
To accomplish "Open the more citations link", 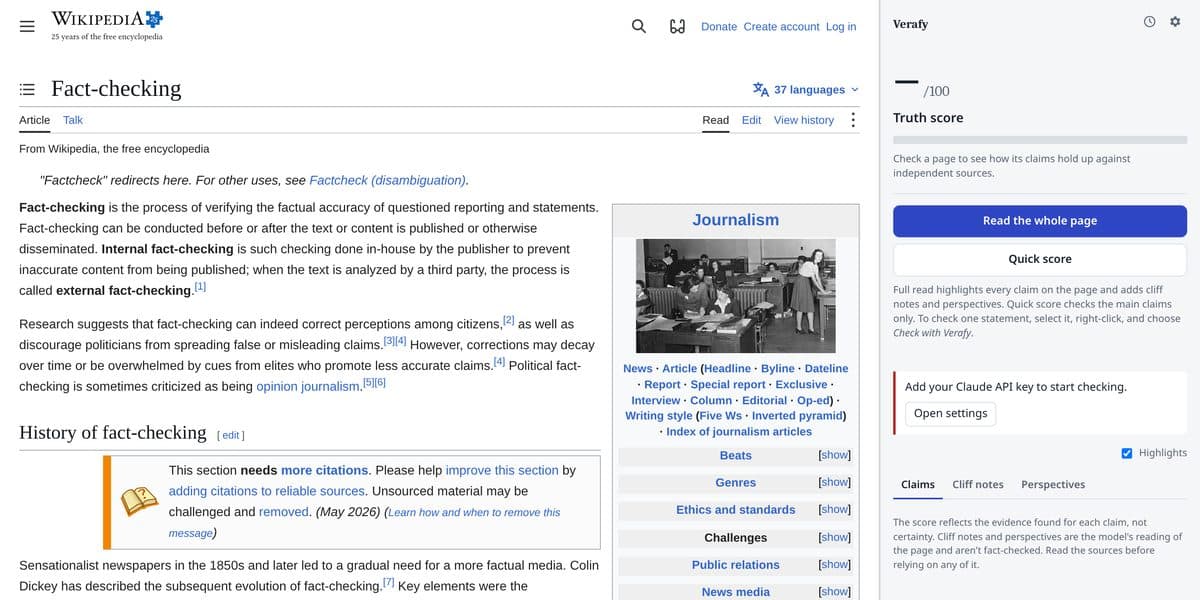I will tap(325, 470).
